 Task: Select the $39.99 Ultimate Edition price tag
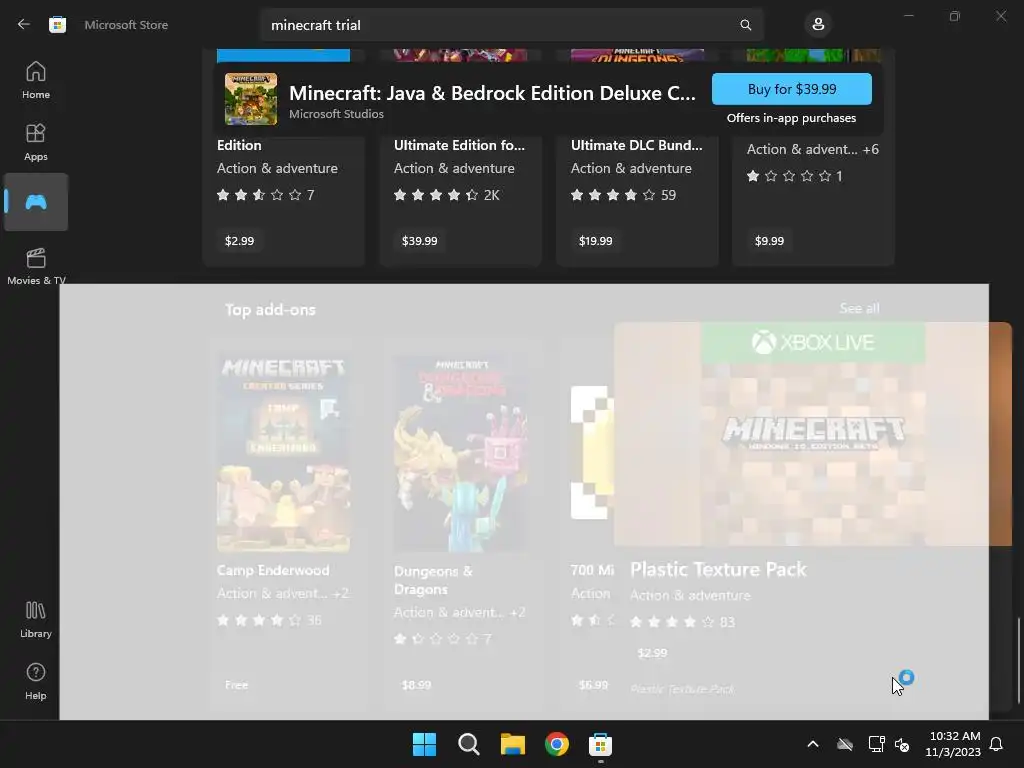[x=419, y=241]
